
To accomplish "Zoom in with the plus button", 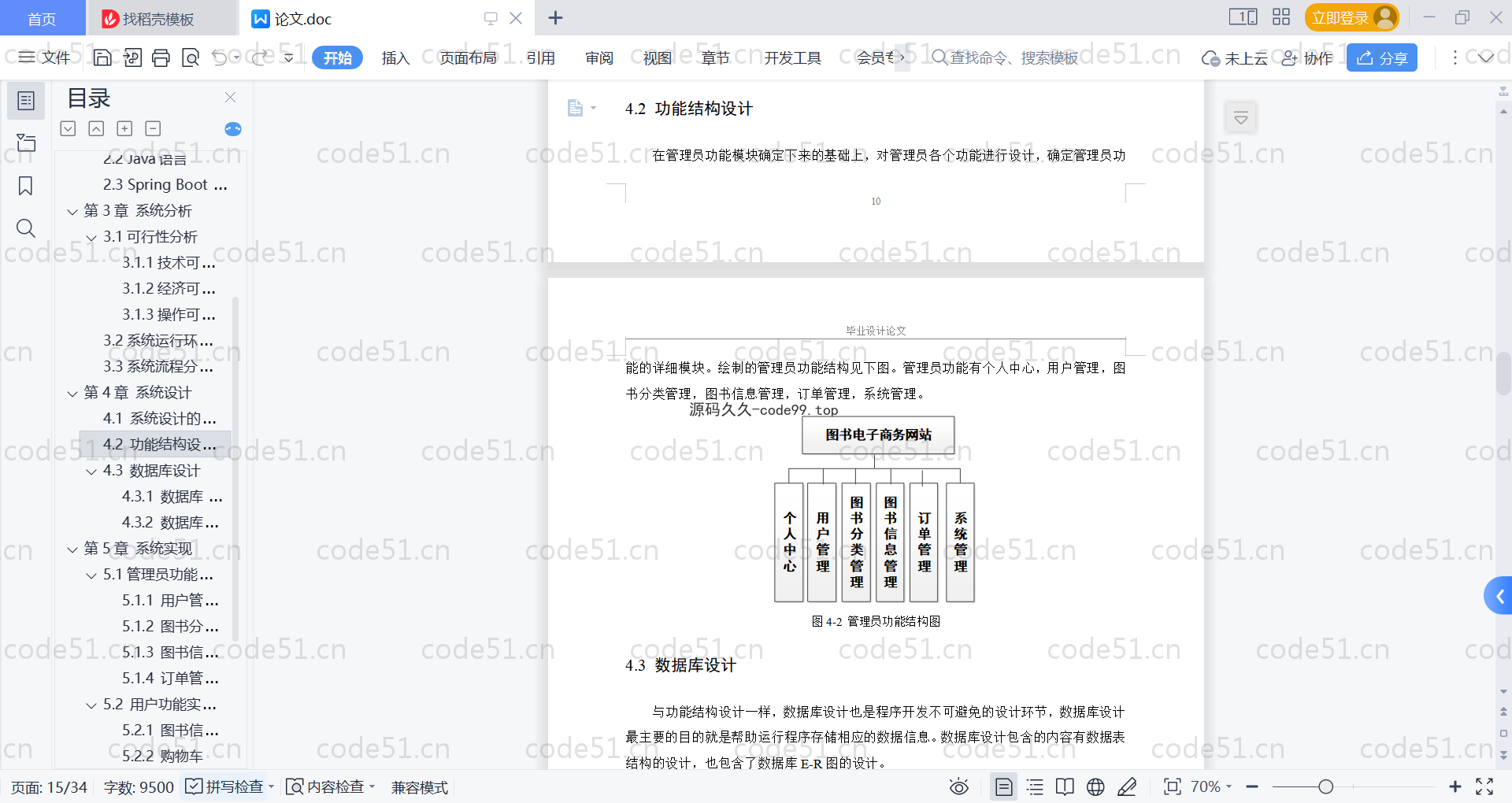I will (1455, 786).
